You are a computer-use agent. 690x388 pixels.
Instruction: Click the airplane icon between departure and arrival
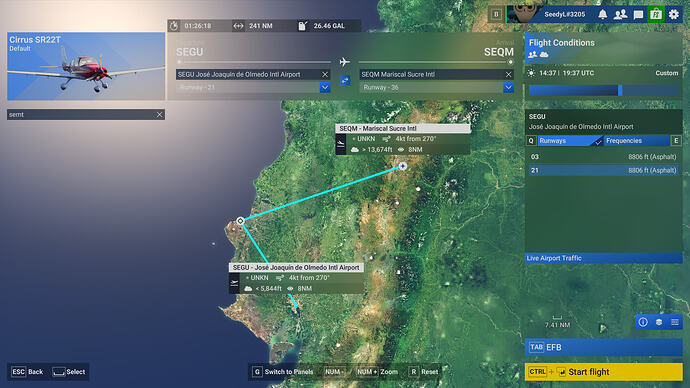point(345,62)
